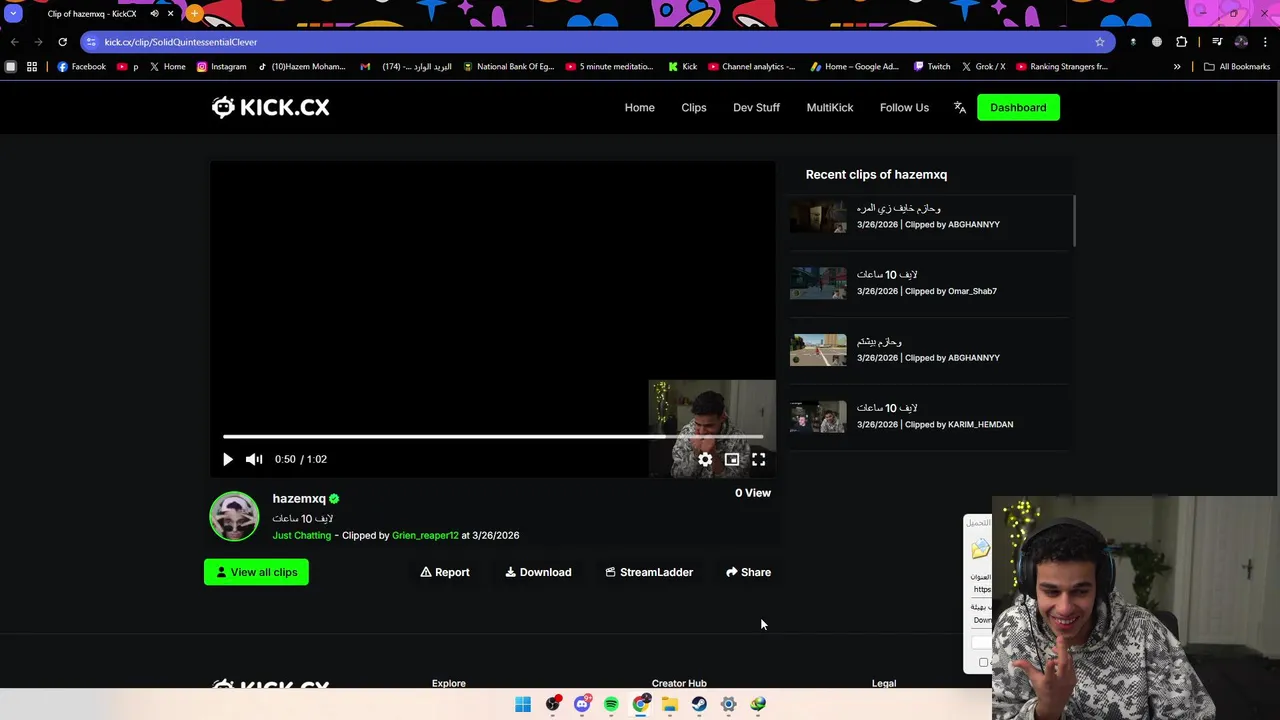The width and height of the screenshot is (1280, 720).
Task: Click the Explore footer heading
Action: pyautogui.click(x=449, y=683)
